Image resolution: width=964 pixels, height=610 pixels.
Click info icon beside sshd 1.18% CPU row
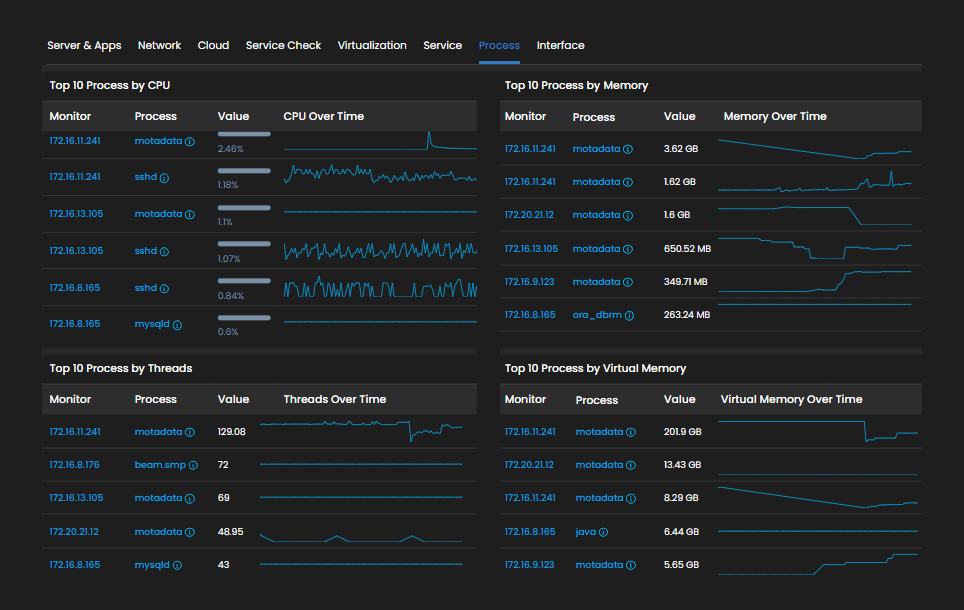[x=164, y=178]
